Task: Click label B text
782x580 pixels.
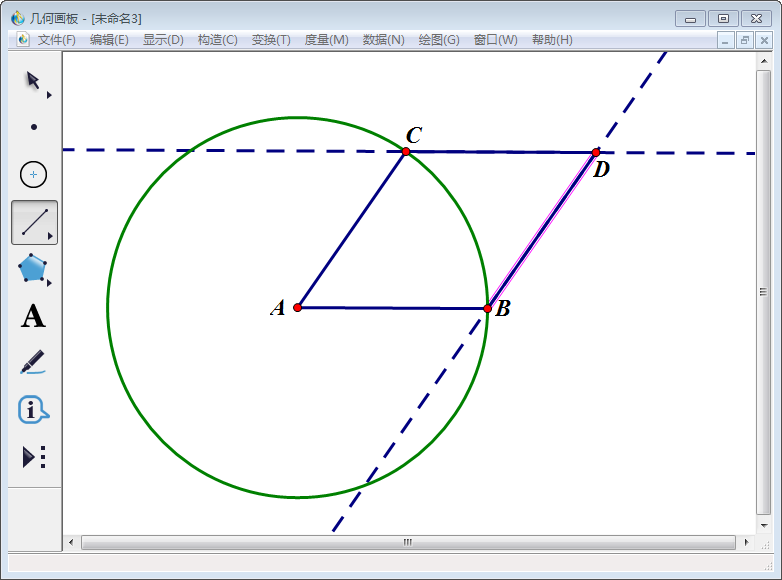Action: pos(503,308)
